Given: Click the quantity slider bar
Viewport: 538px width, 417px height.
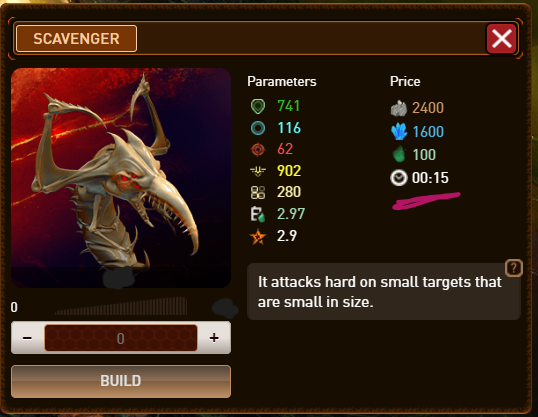Looking at the screenshot, I should tap(121, 306).
